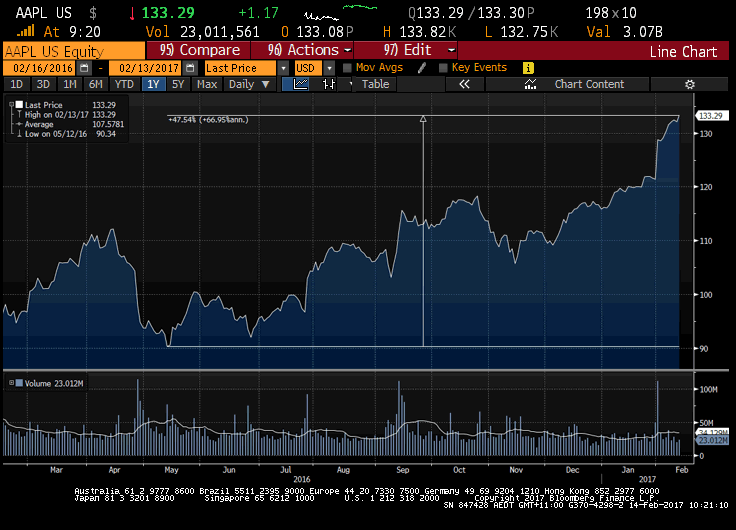736x530 pixels.
Task: Select the YTD range tab
Action: tap(124, 84)
